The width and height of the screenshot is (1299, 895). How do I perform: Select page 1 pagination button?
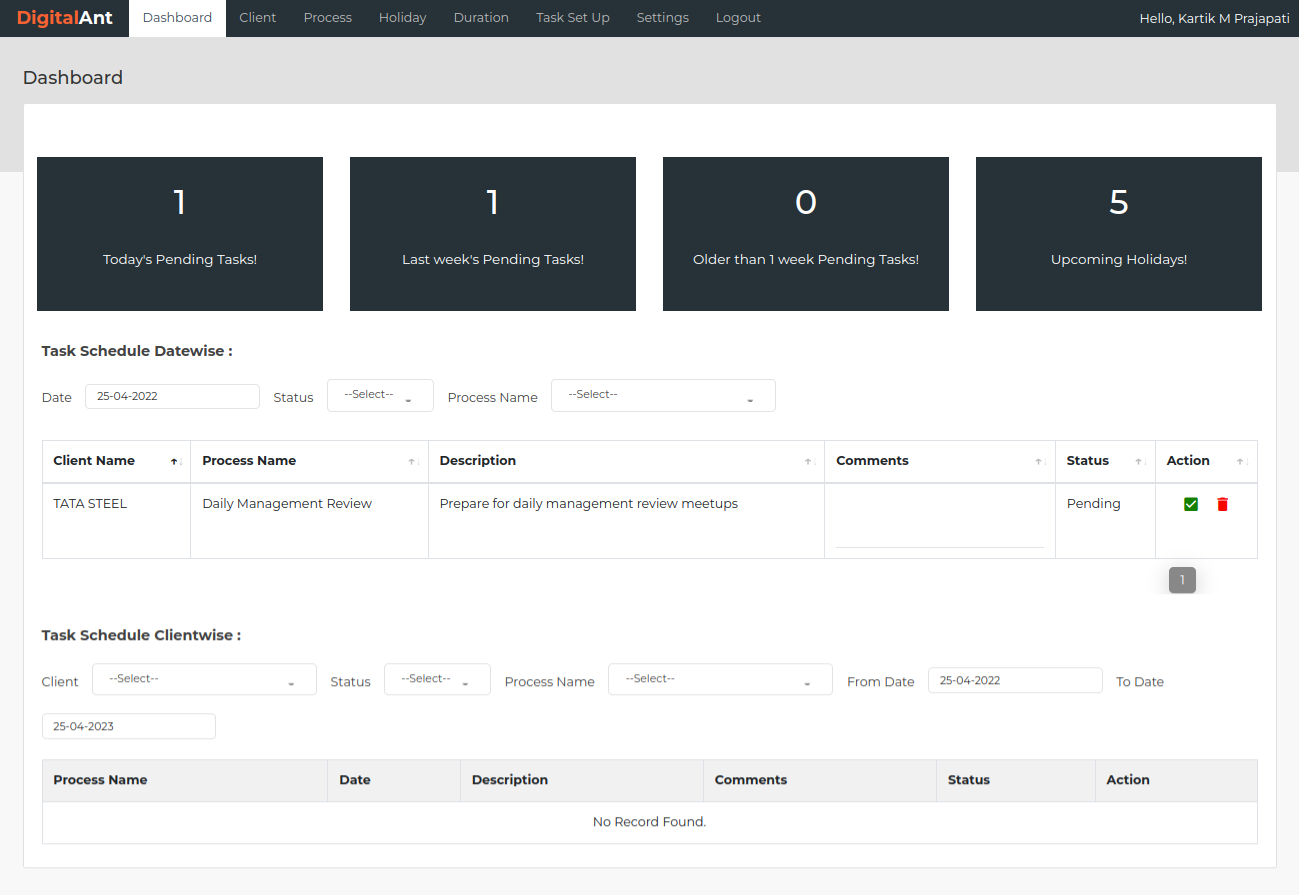click(x=1182, y=580)
